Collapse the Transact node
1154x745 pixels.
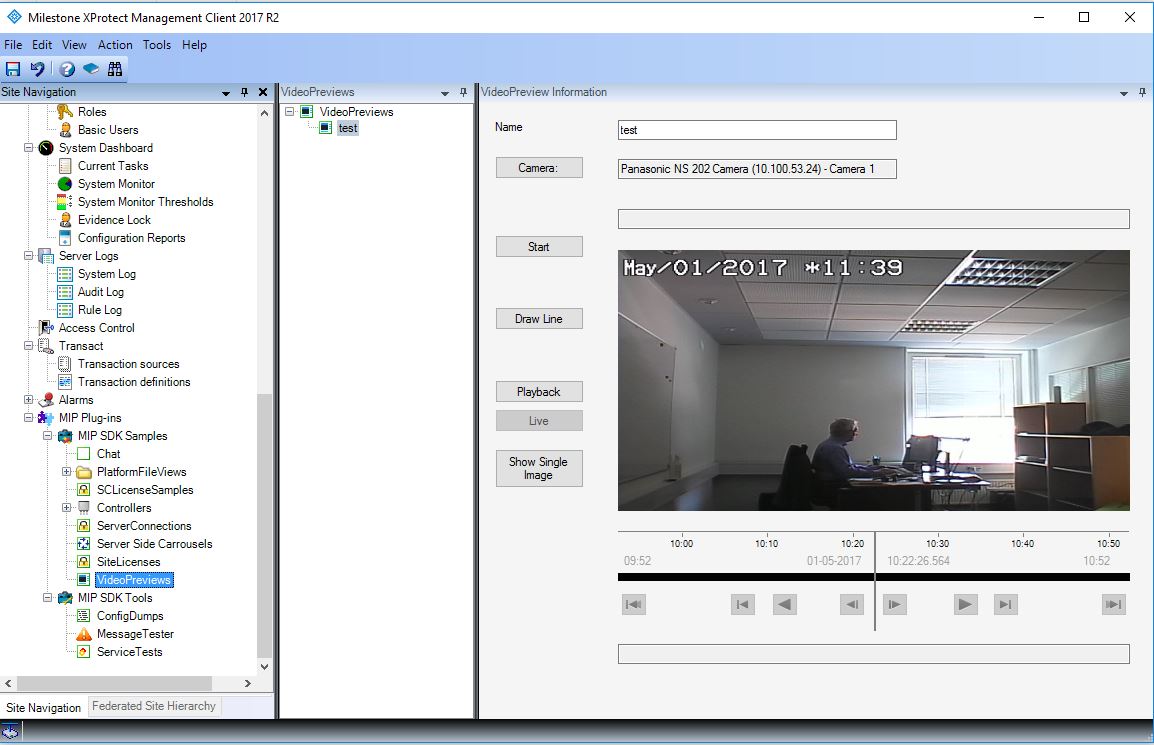(x=28, y=346)
